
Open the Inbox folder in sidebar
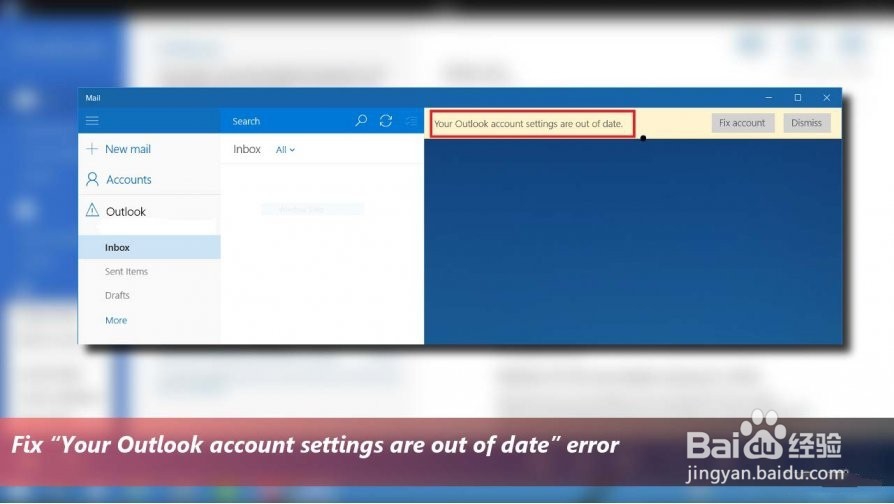coord(149,247)
